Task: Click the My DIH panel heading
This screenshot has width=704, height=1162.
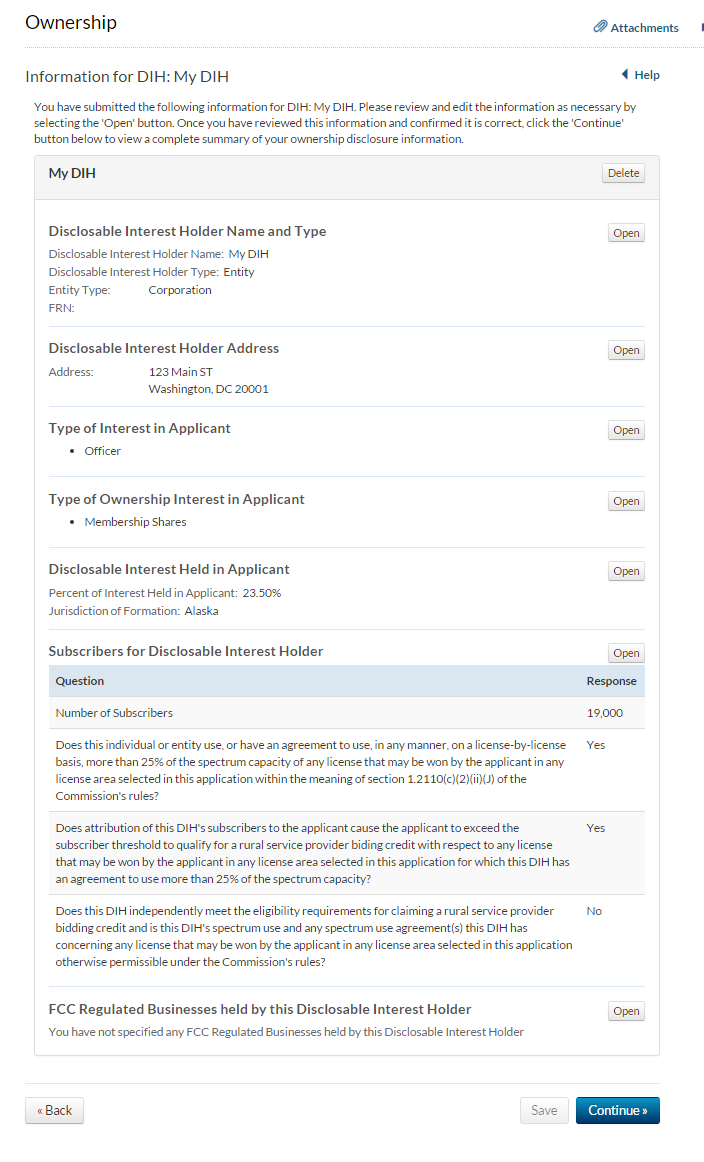Action: (72, 173)
